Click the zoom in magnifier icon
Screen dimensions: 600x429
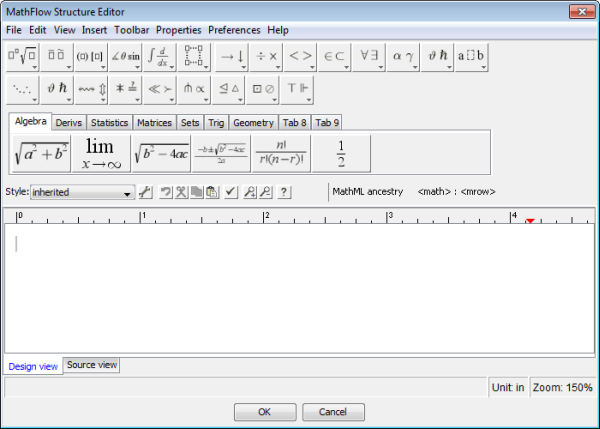tap(250, 192)
